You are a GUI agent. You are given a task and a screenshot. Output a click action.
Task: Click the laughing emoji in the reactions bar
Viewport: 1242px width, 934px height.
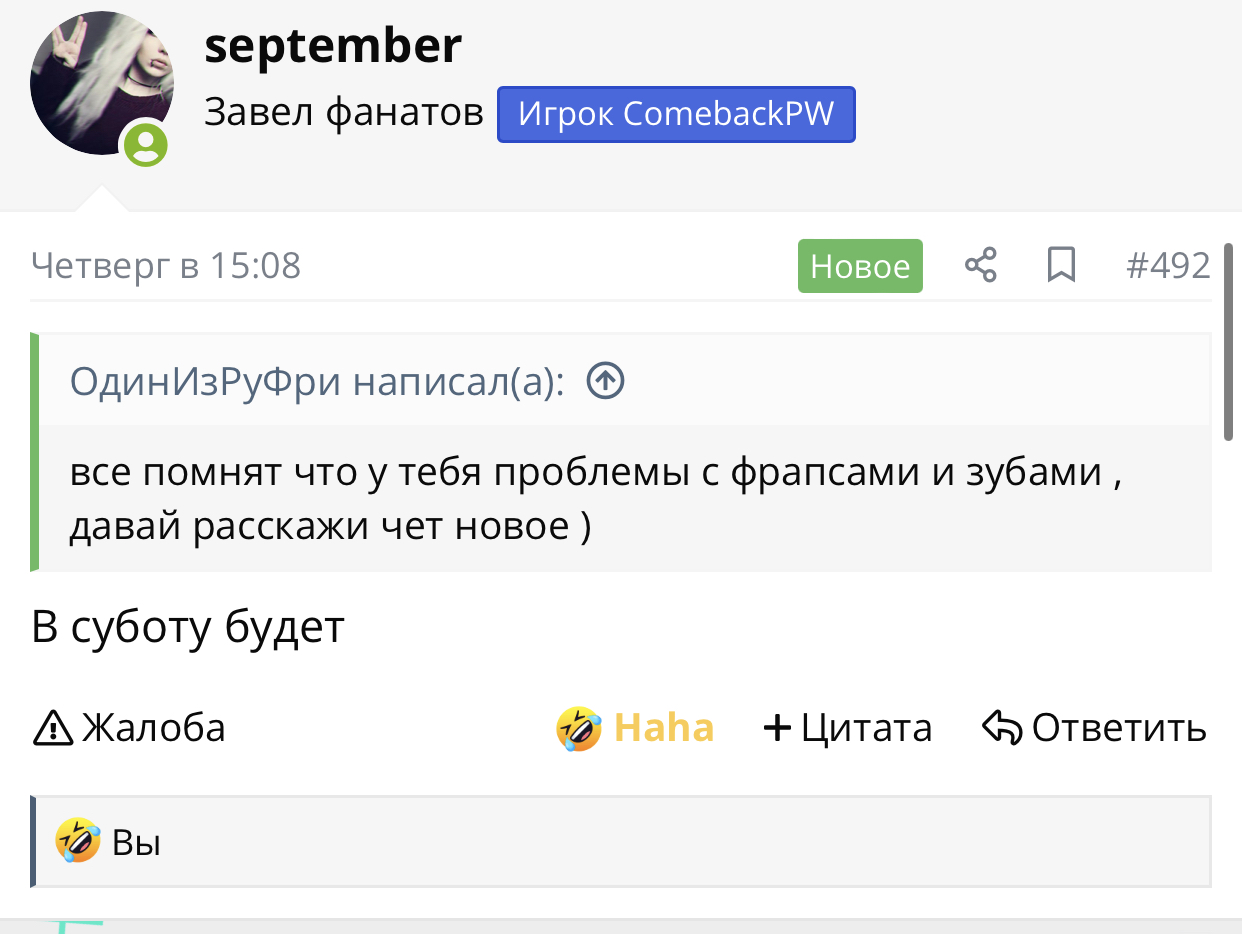click(x=78, y=840)
